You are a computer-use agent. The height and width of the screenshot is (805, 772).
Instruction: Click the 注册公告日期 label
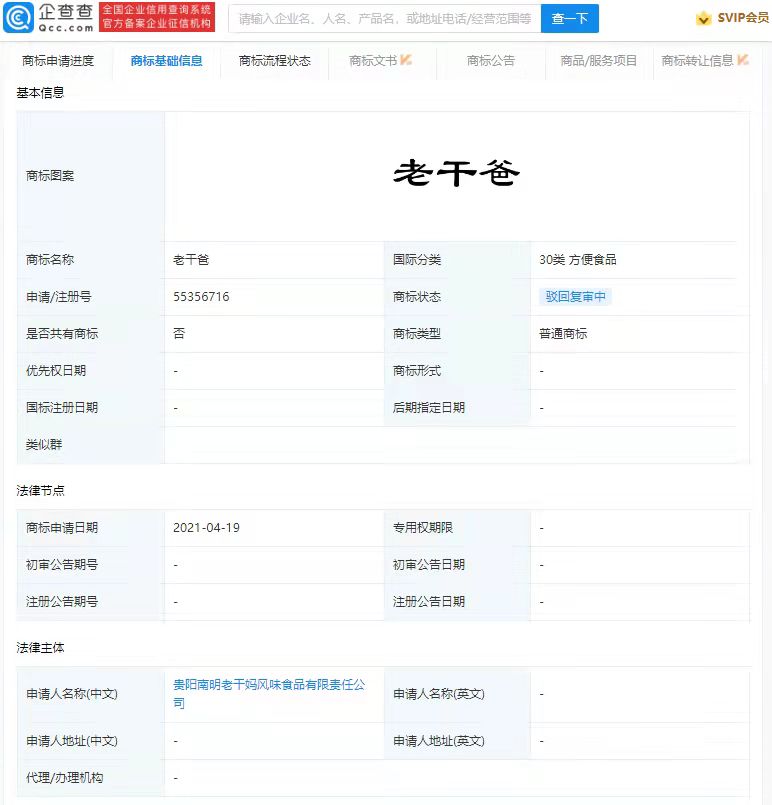pyautogui.click(x=429, y=602)
